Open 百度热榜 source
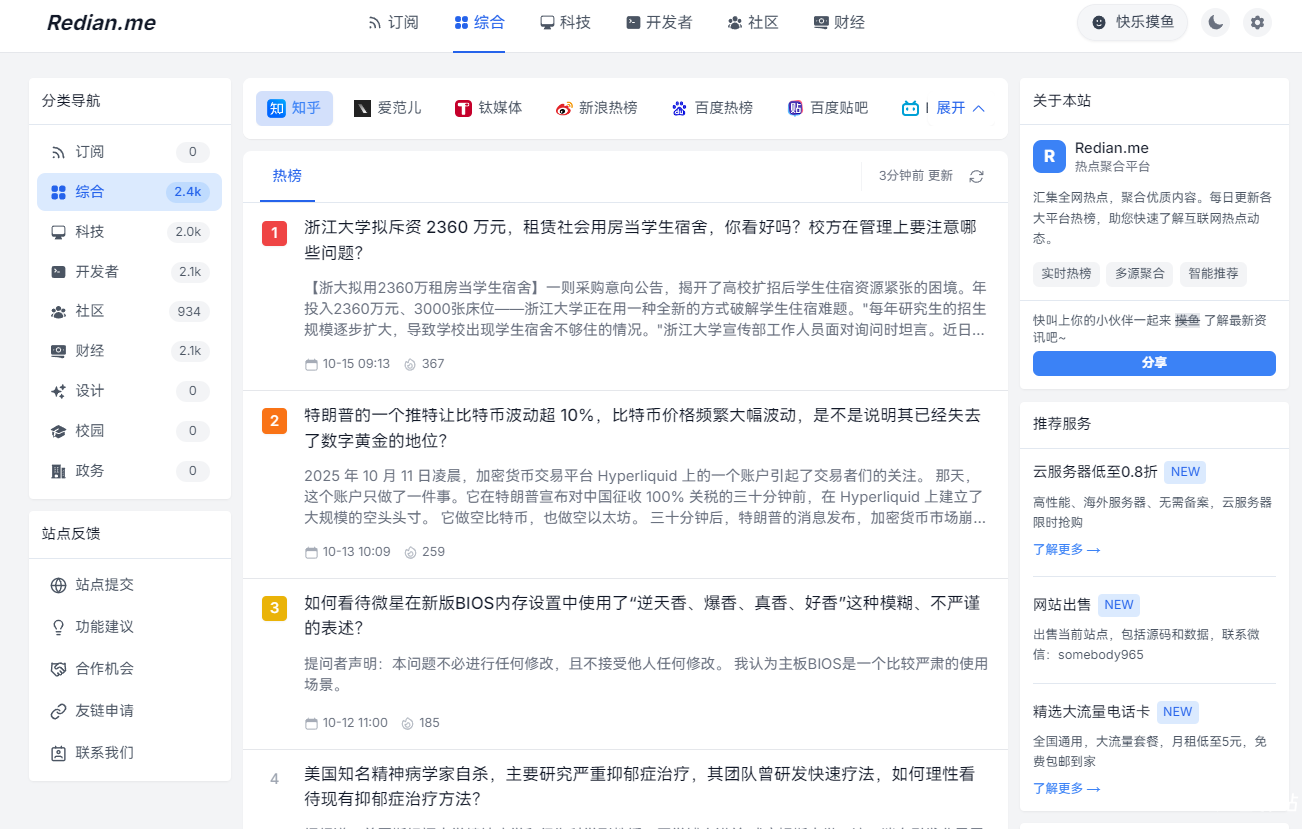This screenshot has height=829, width=1302. 712,108
